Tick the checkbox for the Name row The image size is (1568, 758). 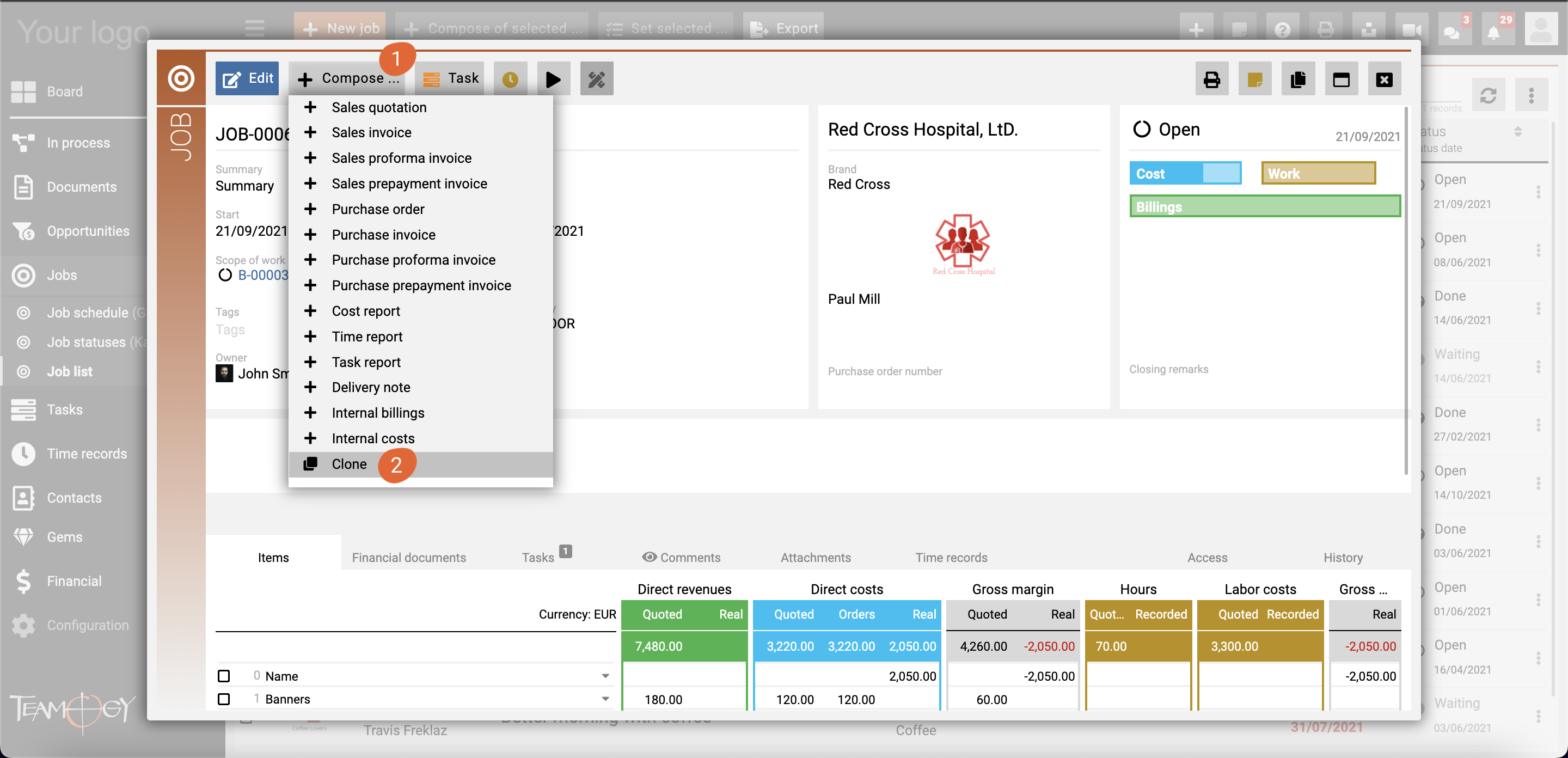223,676
